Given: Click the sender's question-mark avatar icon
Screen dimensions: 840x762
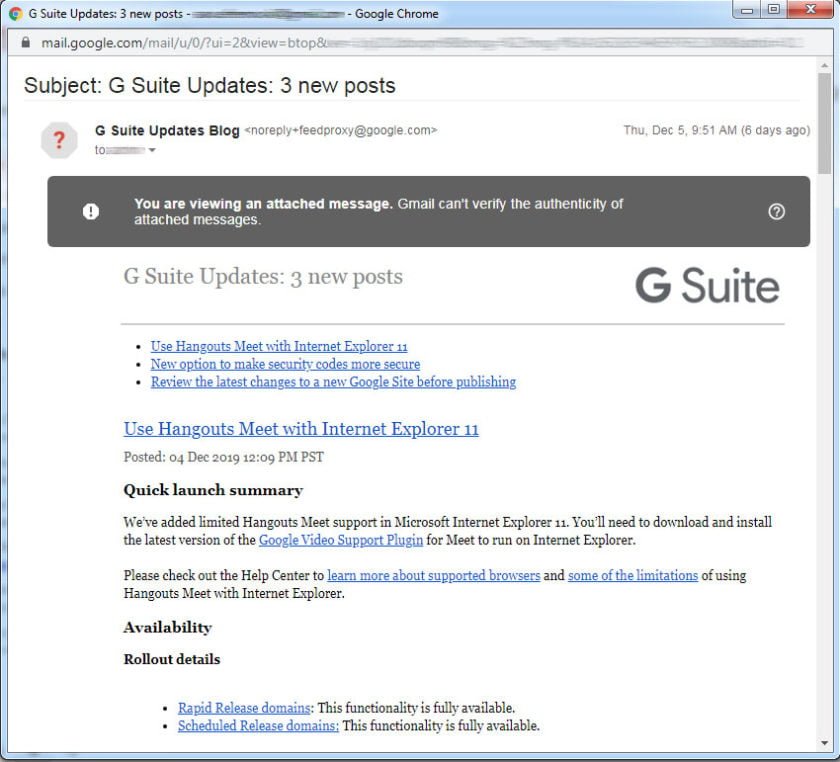Looking at the screenshot, I should click(x=59, y=140).
